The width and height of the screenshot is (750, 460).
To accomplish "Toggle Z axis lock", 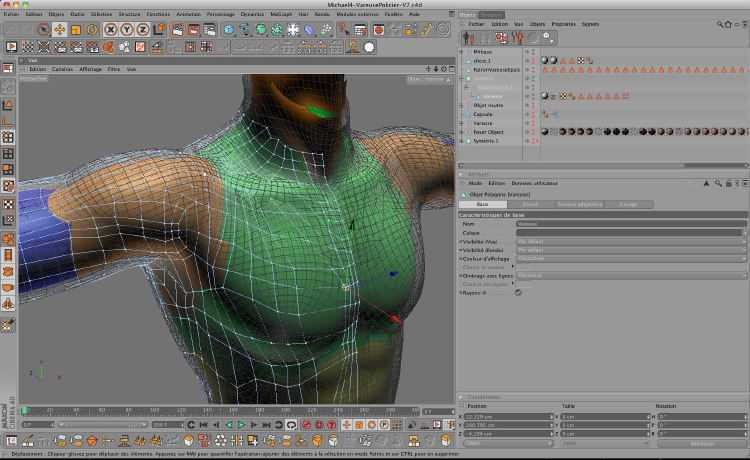I will [x=143, y=30].
